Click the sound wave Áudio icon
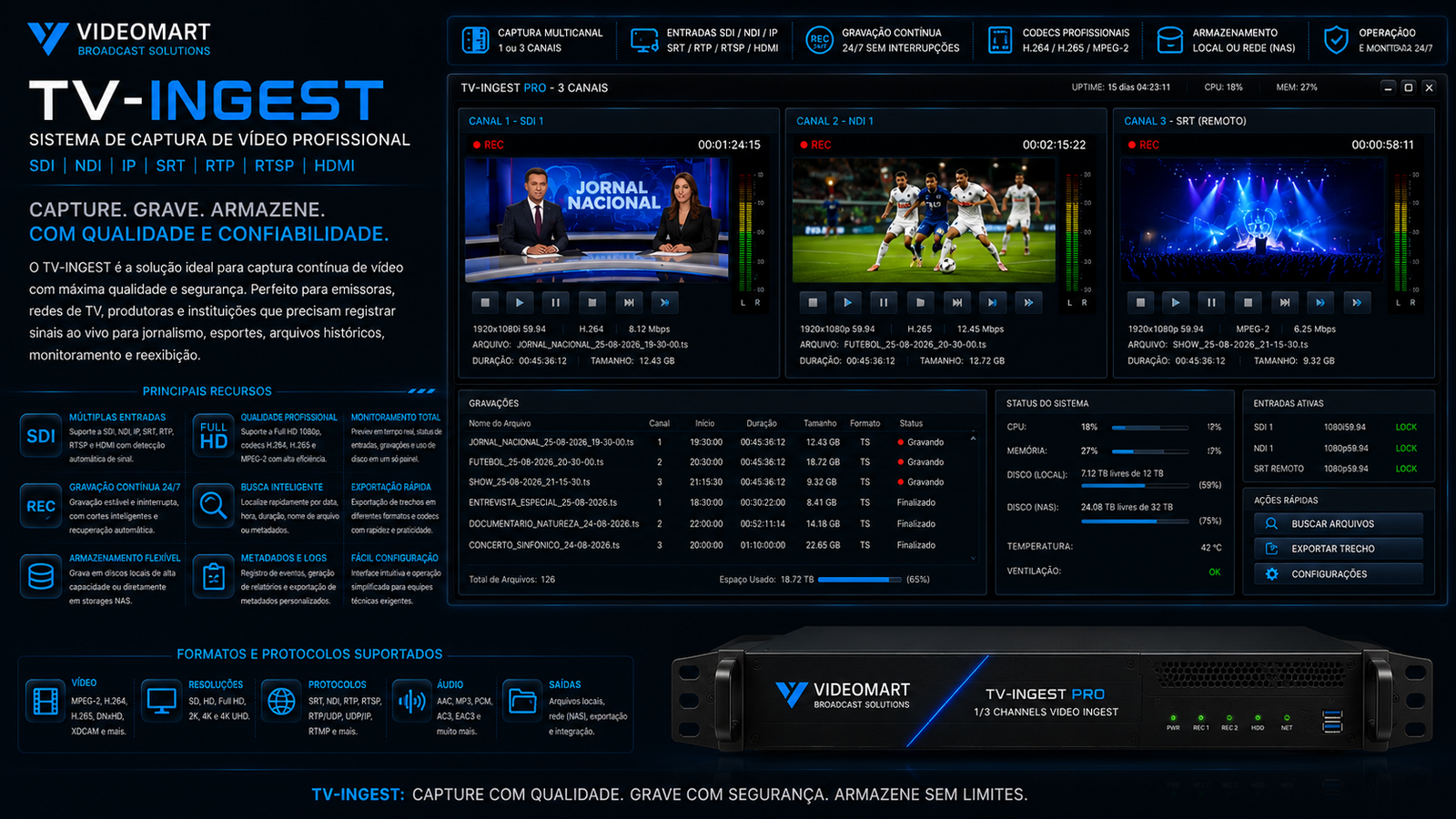 (411, 701)
